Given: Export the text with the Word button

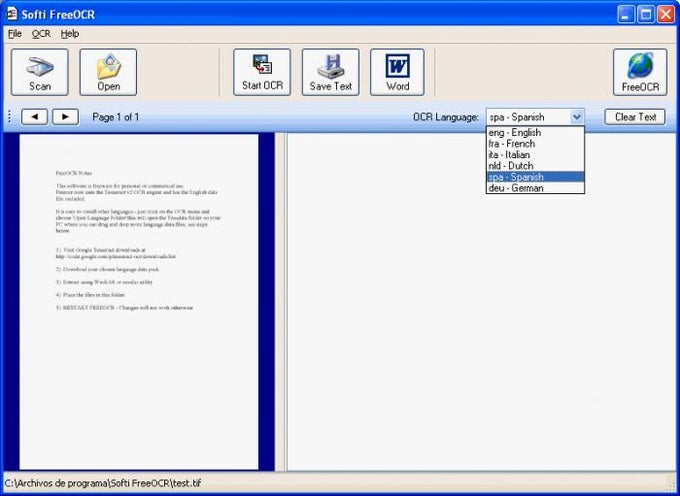Looking at the screenshot, I should pos(397,72).
